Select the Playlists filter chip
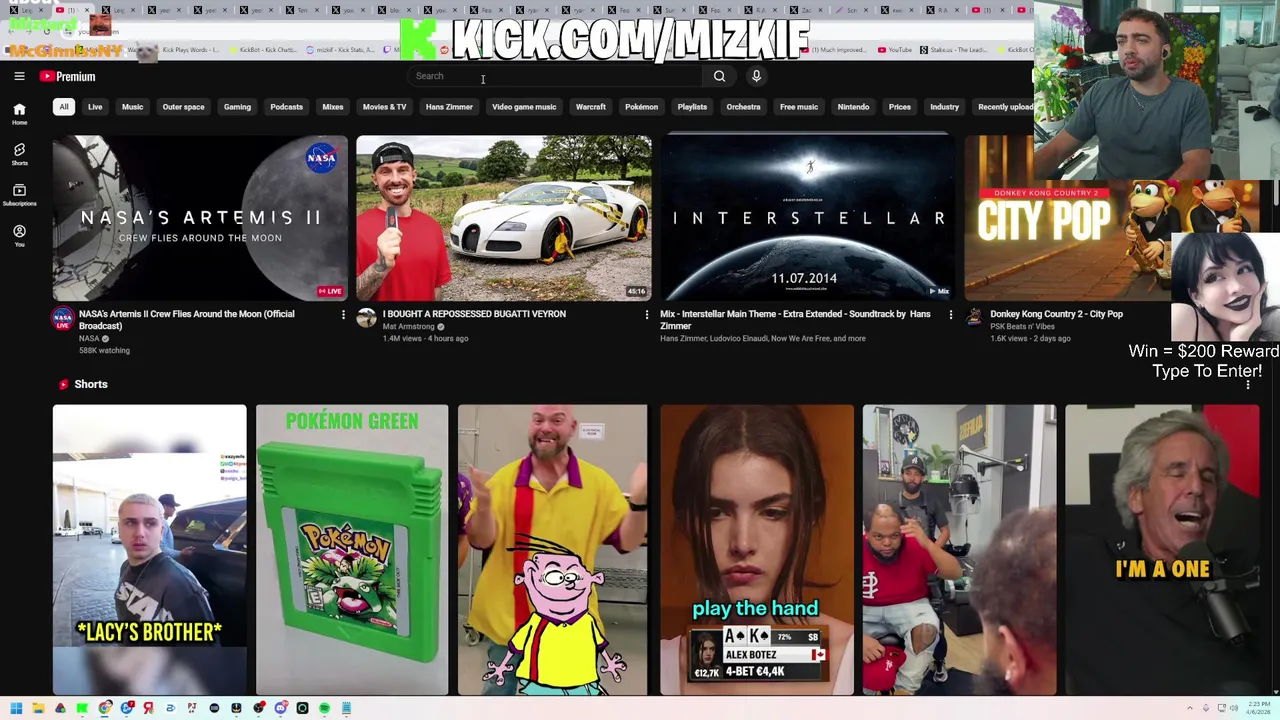This screenshot has height=720, width=1280. pyautogui.click(x=692, y=107)
